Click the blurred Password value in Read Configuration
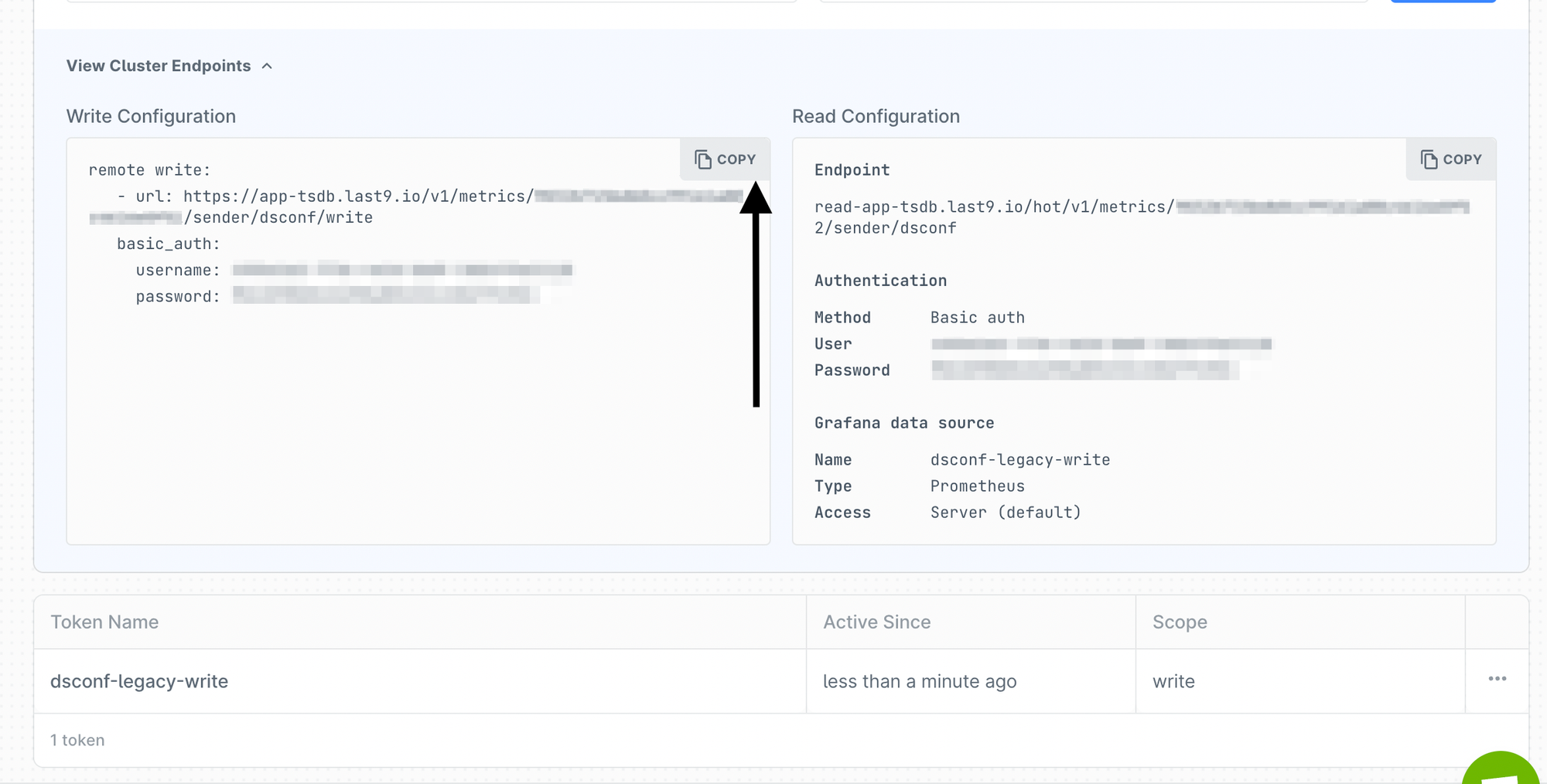This screenshot has width=1547, height=784. pyautogui.click(x=1085, y=370)
